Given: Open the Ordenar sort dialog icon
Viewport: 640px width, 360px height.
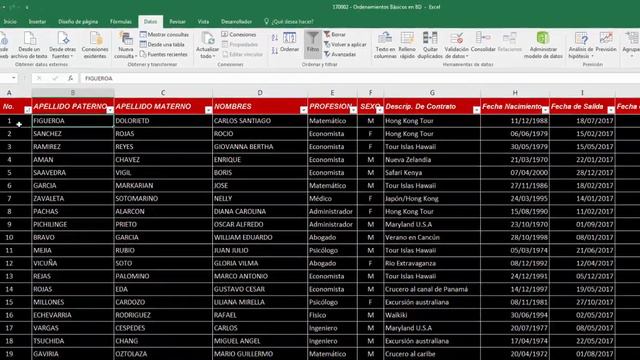Looking at the screenshot, I should point(290,42).
